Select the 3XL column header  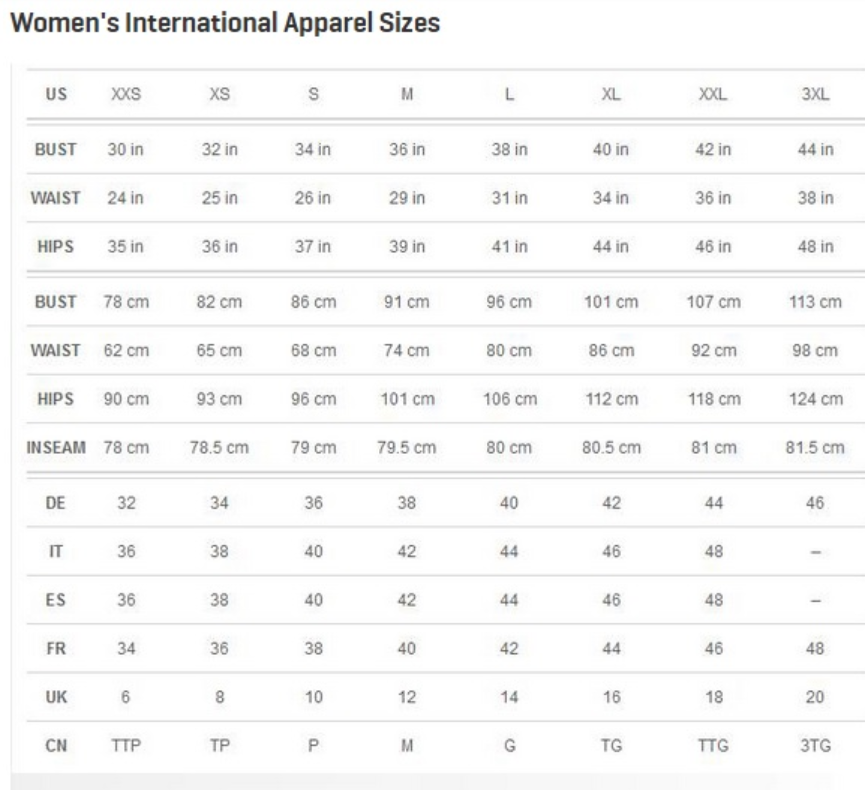click(x=815, y=95)
